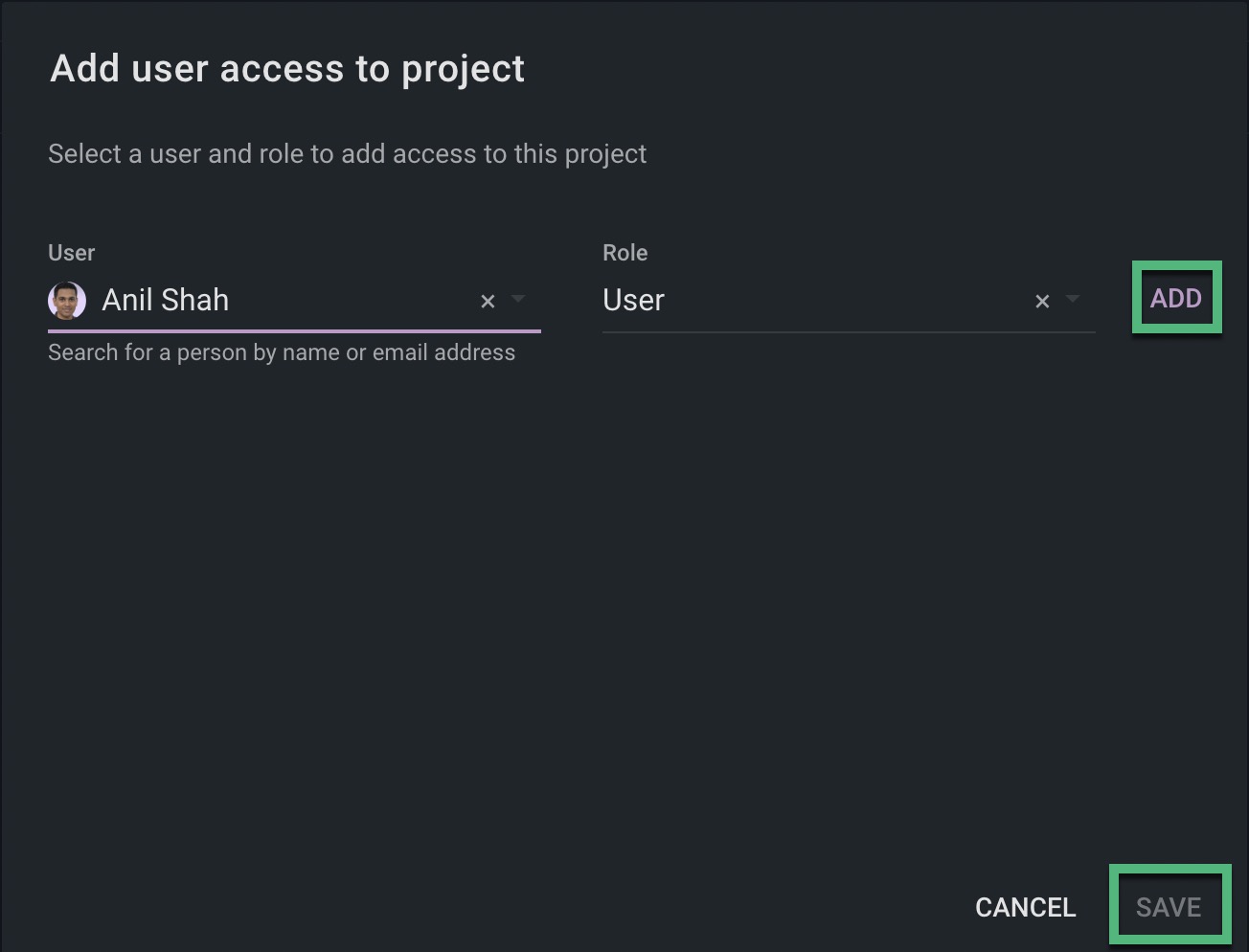Viewport: 1249px width, 952px height.
Task: Clear the selected Role using the × icon
Action: (x=1042, y=301)
